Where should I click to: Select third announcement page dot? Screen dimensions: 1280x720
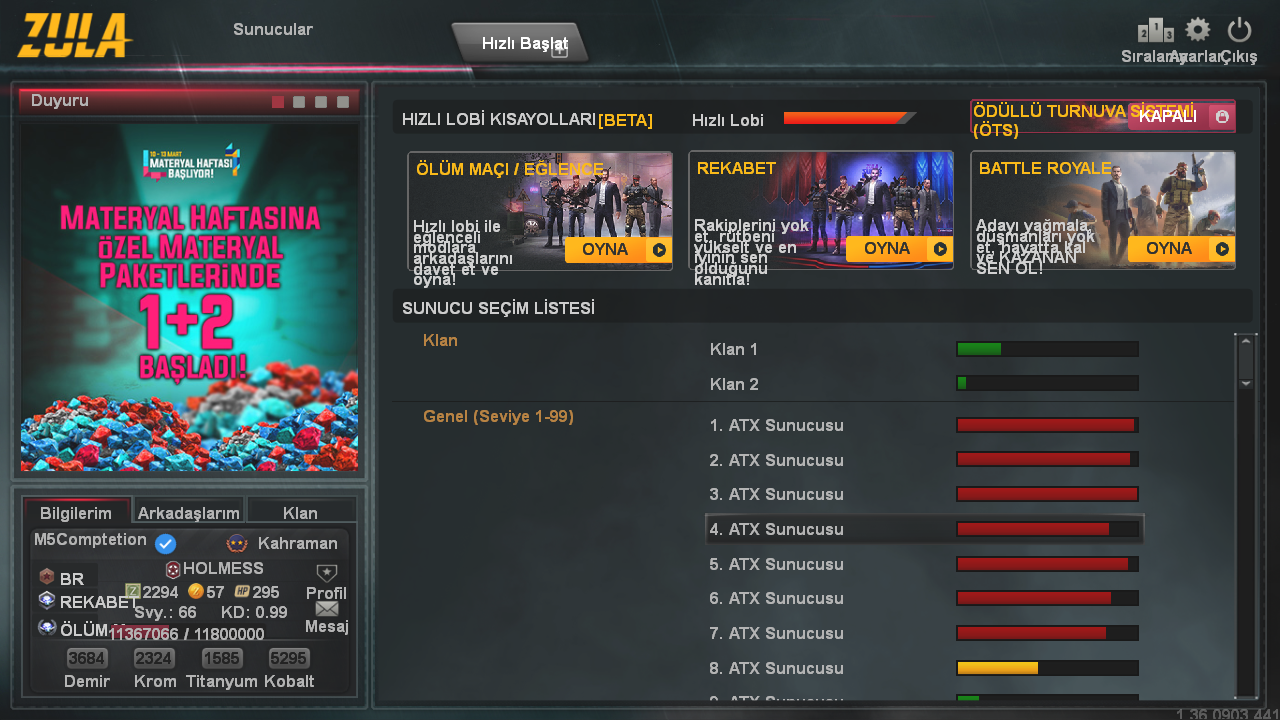coord(321,102)
